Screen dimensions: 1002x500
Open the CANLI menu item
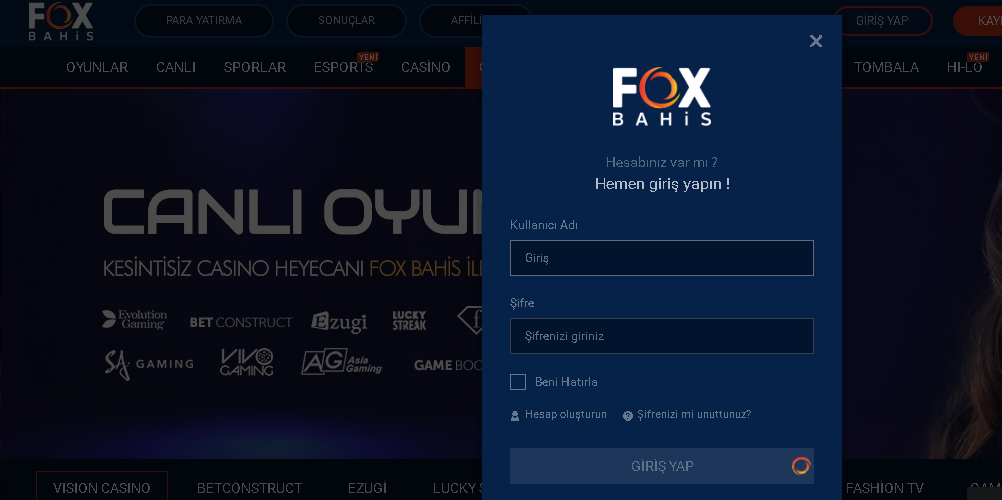tap(176, 67)
